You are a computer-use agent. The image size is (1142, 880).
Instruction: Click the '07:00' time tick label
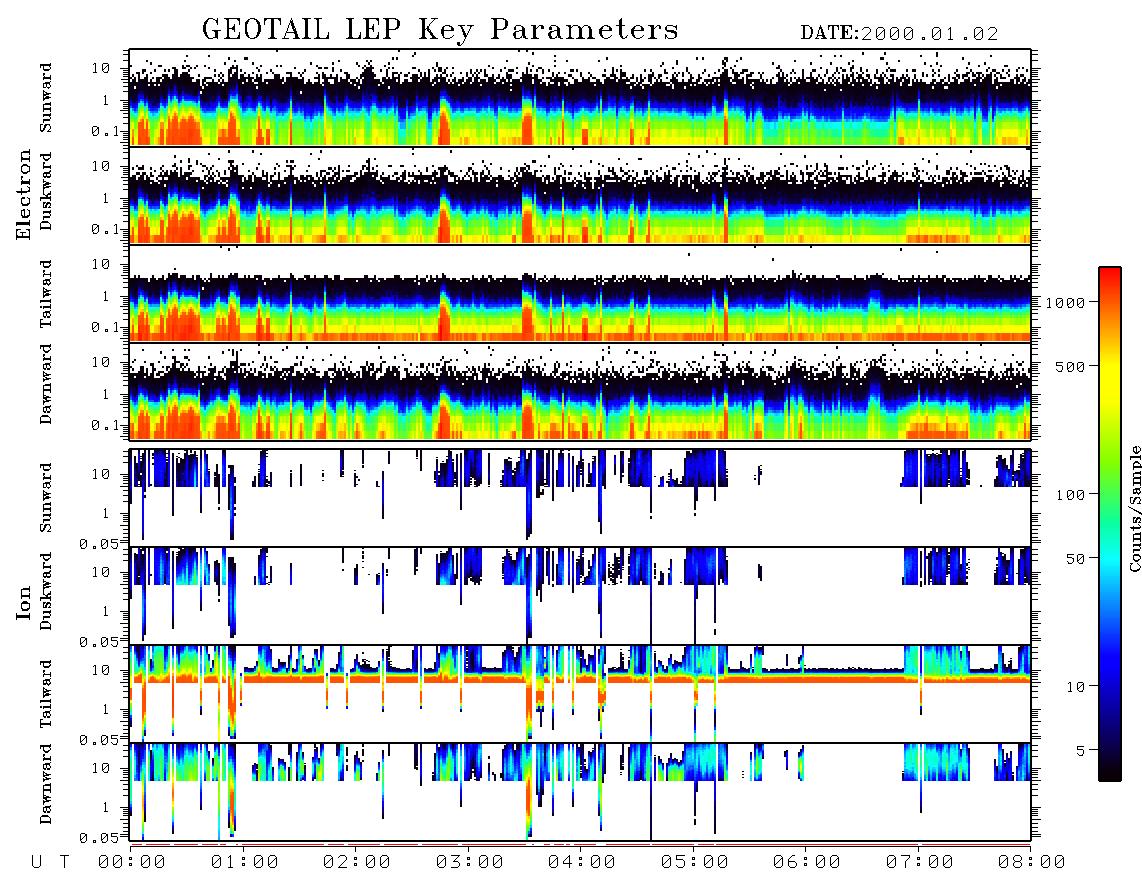(920, 862)
